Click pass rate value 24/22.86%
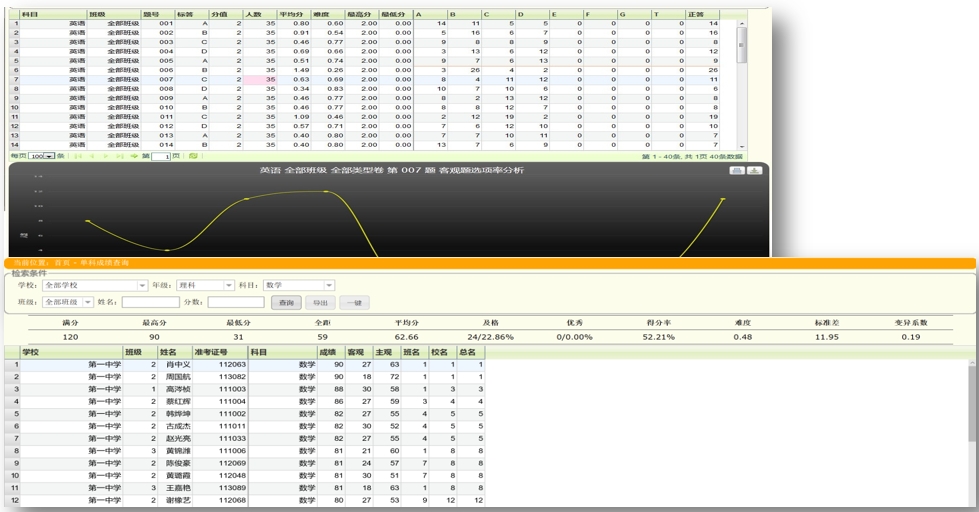This screenshot has width=979, height=512. [490, 337]
